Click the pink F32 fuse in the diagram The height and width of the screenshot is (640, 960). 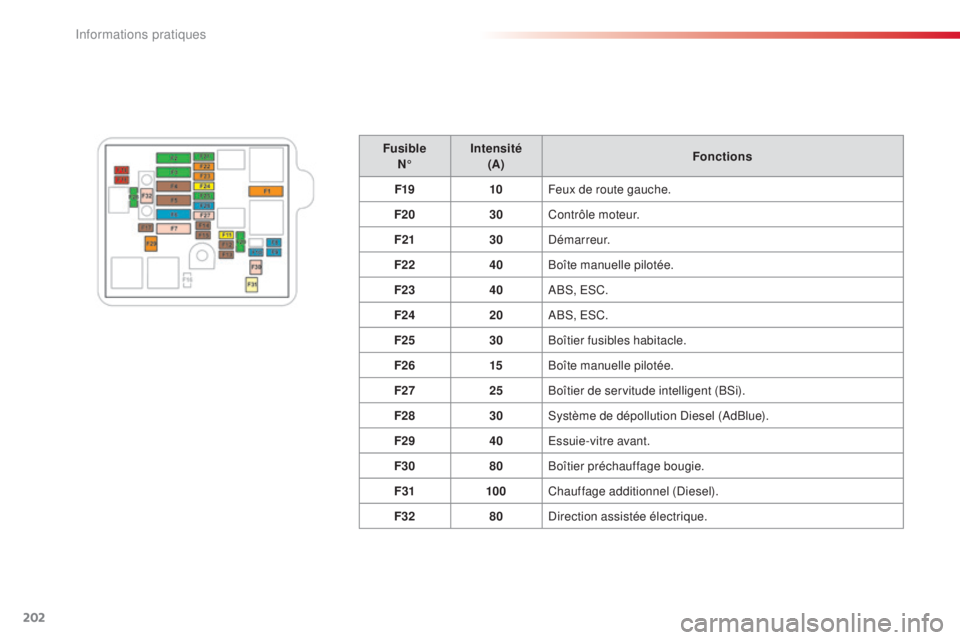147,196
